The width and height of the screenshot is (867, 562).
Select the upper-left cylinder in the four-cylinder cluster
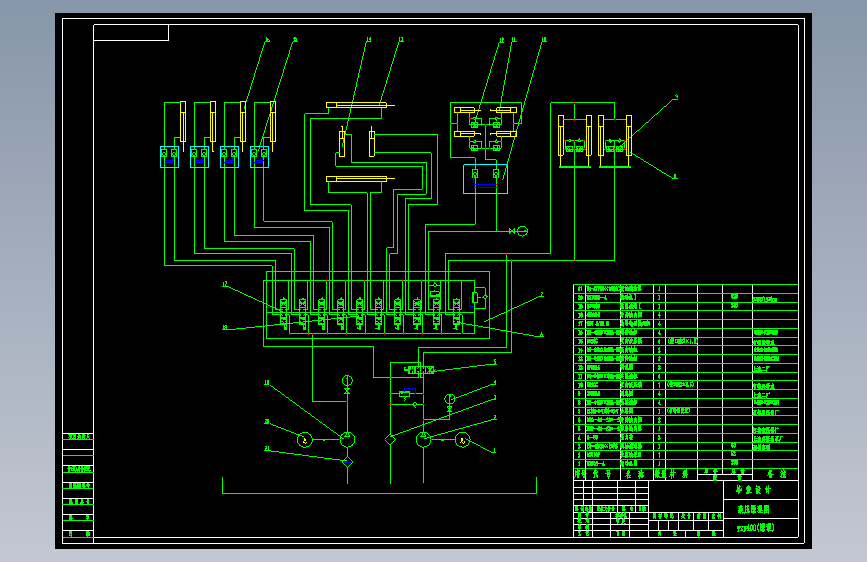pyautogui.click(x=465, y=110)
